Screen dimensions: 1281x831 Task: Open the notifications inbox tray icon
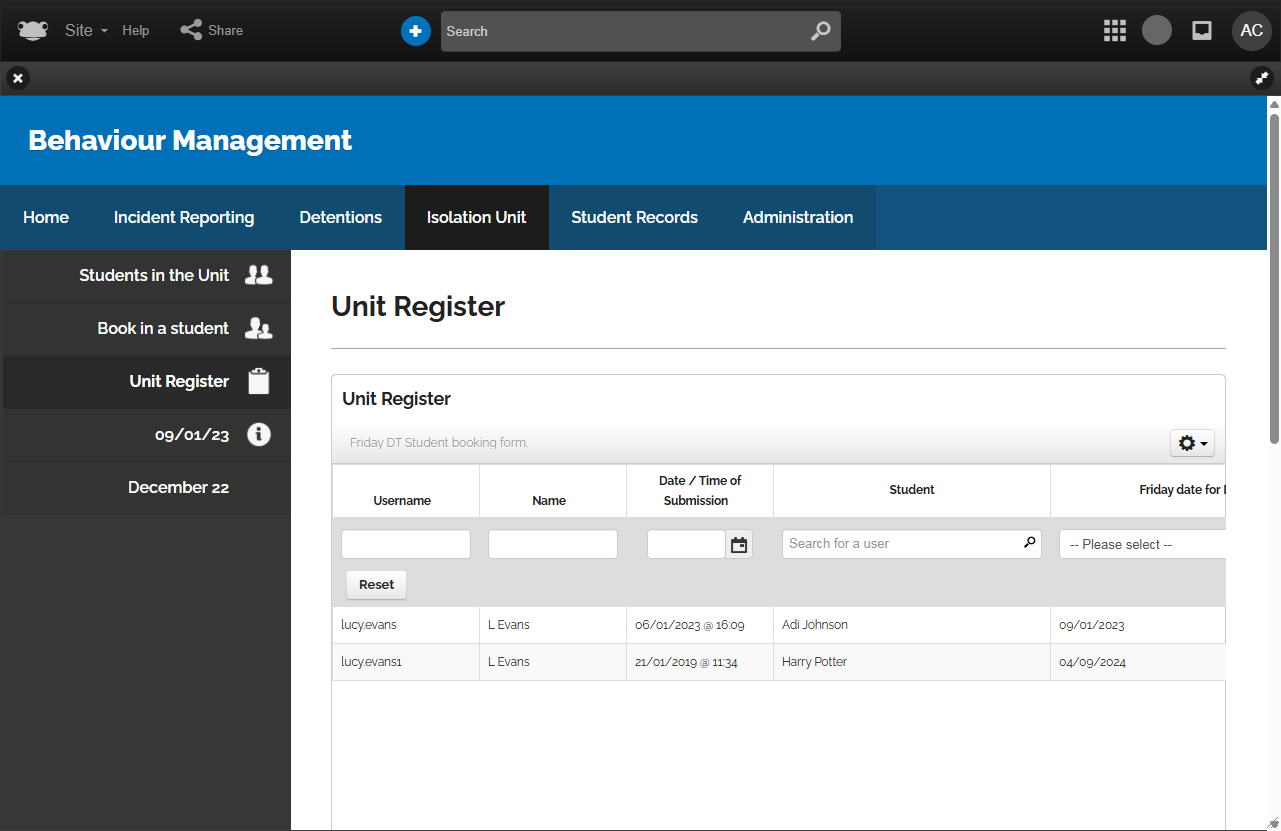1202,31
